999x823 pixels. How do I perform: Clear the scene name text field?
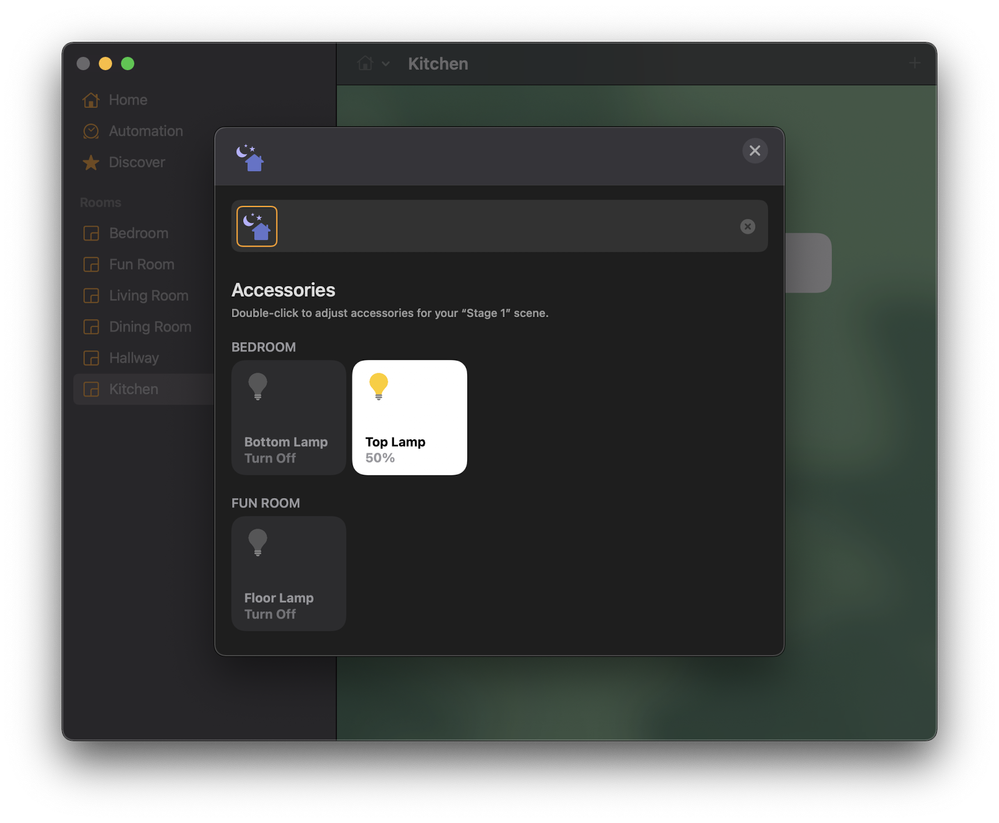click(747, 227)
